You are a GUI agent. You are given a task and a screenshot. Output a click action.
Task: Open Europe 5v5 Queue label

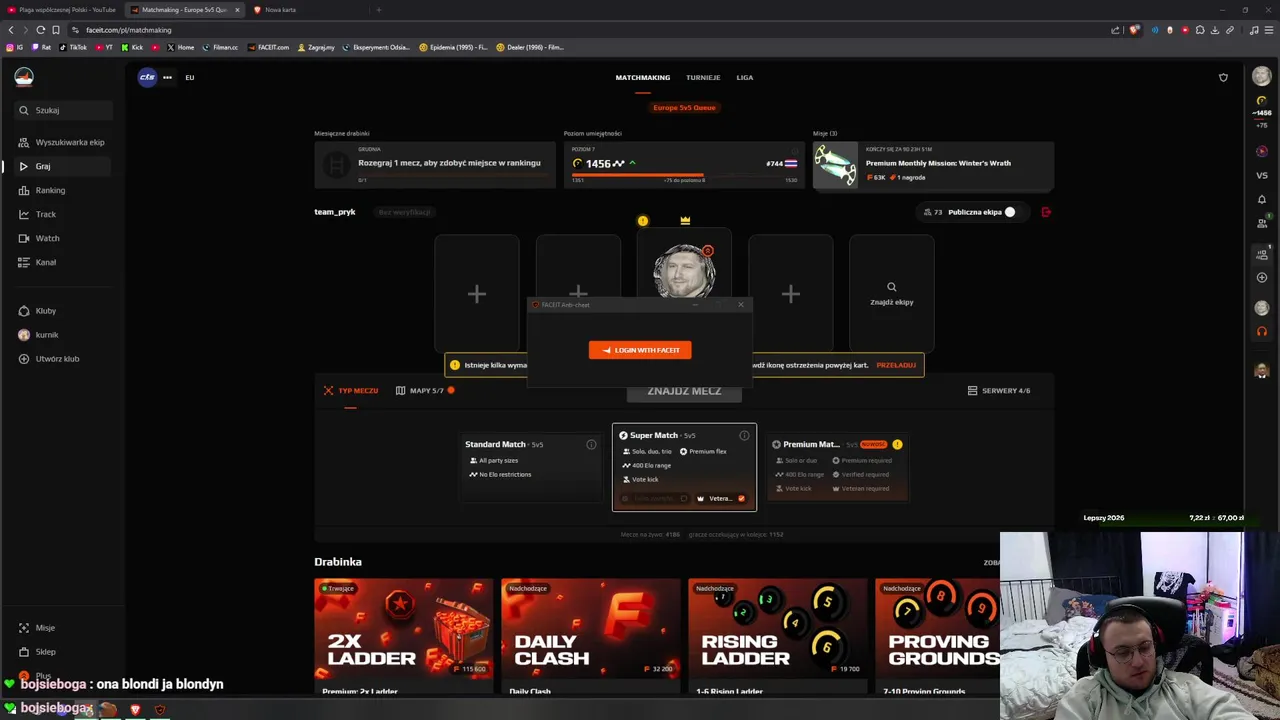684,107
